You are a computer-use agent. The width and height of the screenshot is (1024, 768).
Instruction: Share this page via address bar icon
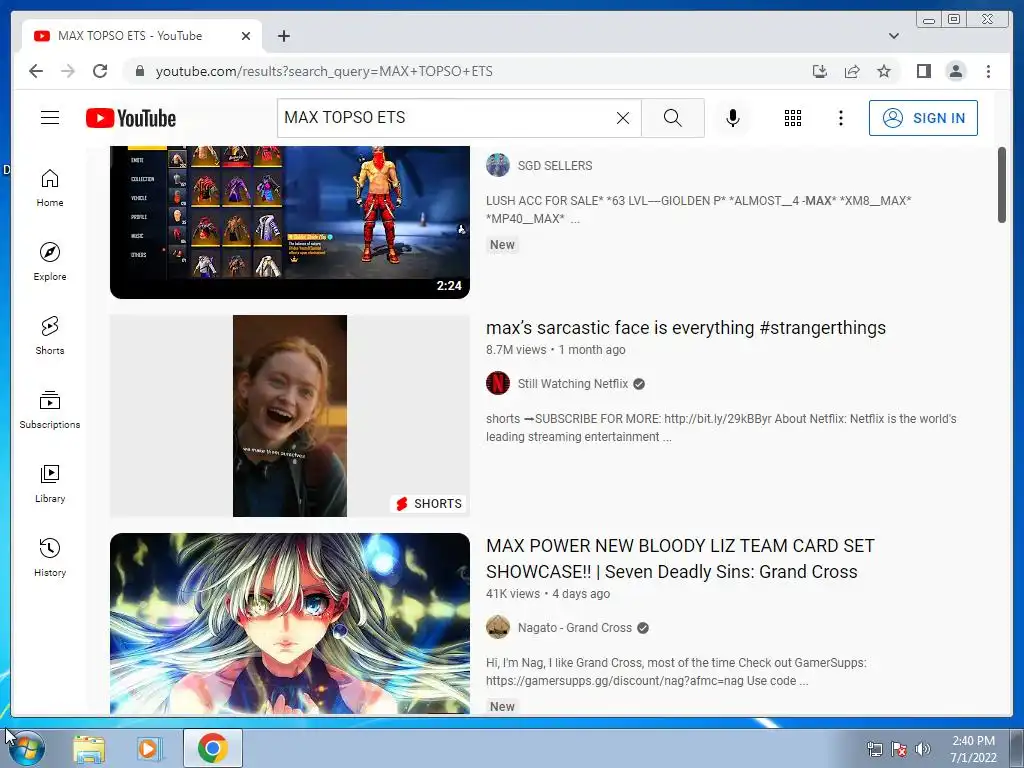tap(852, 71)
